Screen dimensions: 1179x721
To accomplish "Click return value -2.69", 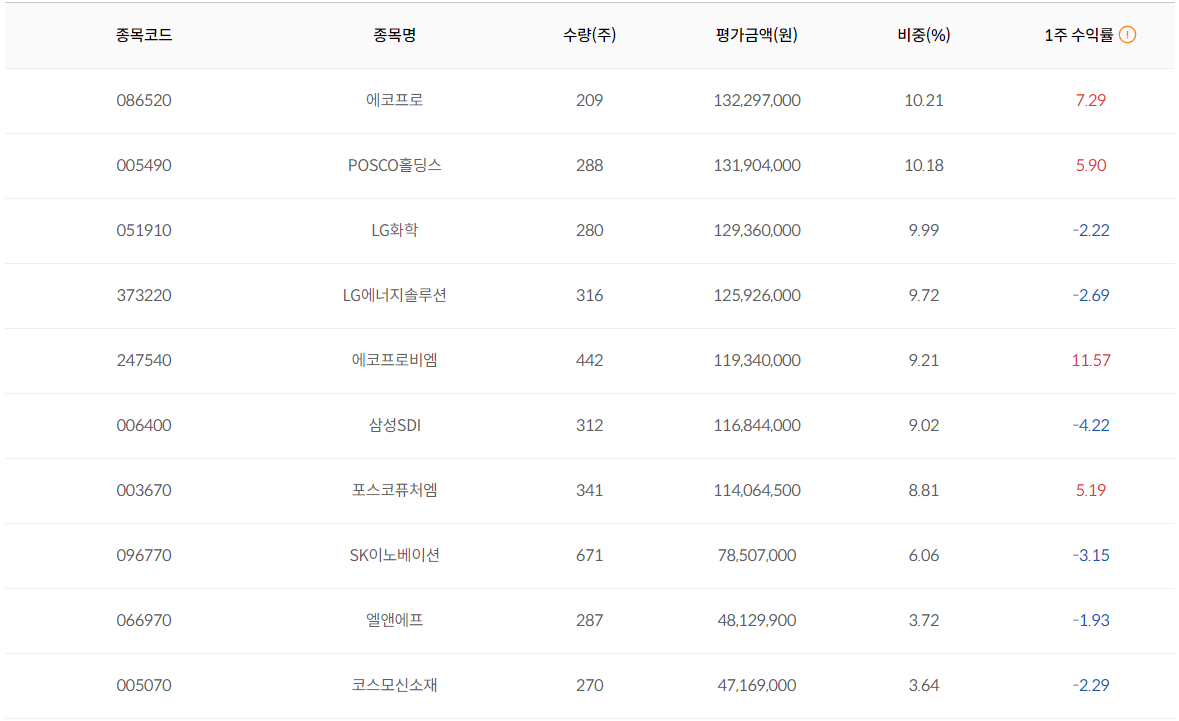I will pos(1090,295).
